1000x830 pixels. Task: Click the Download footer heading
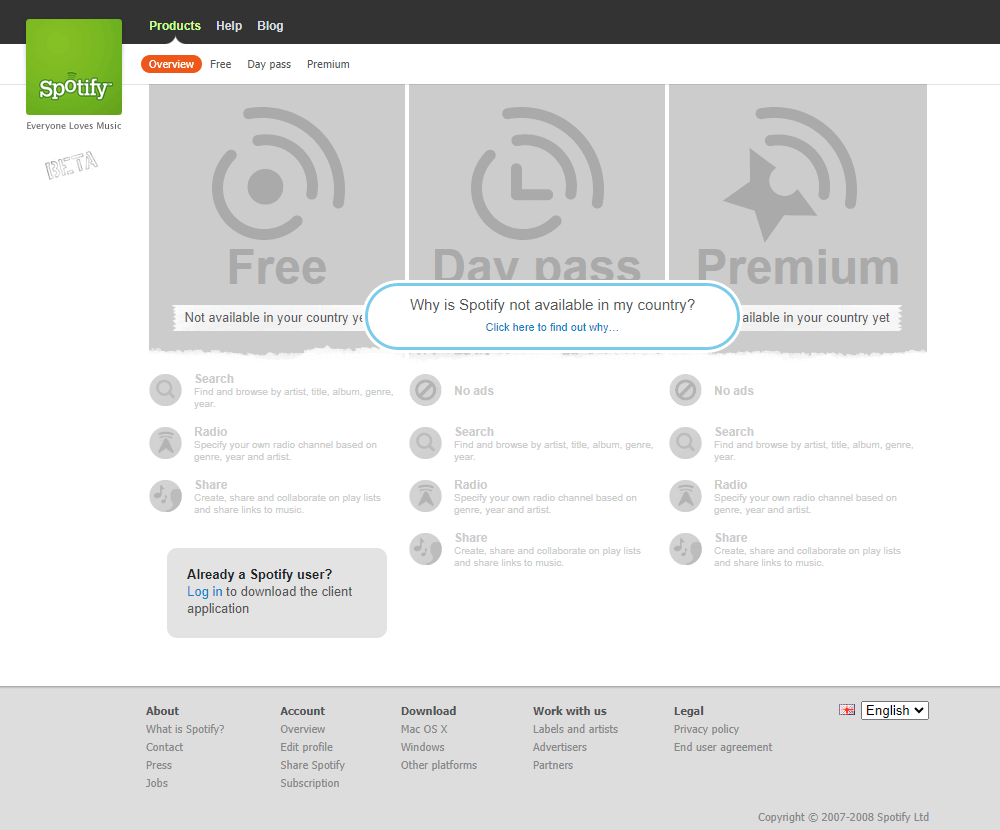click(429, 711)
